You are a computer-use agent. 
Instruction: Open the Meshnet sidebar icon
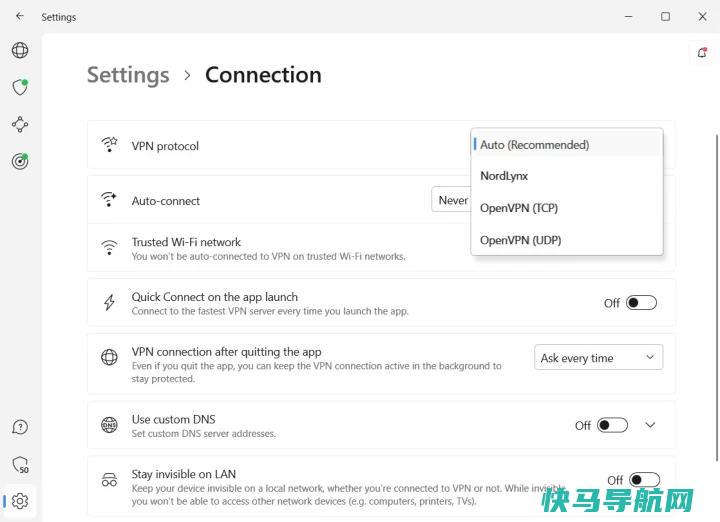click(x=20, y=124)
